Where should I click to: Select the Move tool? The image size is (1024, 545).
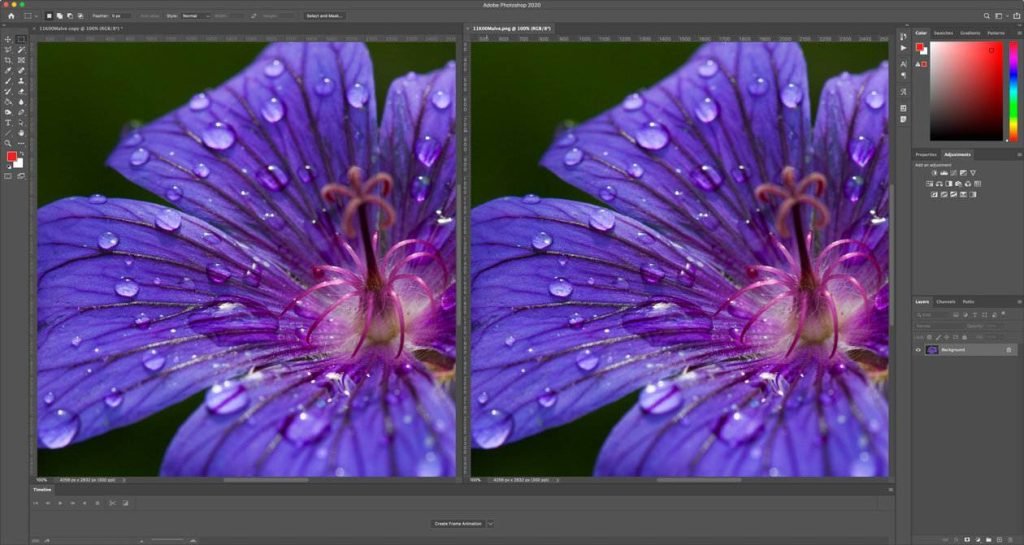(x=9, y=39)
